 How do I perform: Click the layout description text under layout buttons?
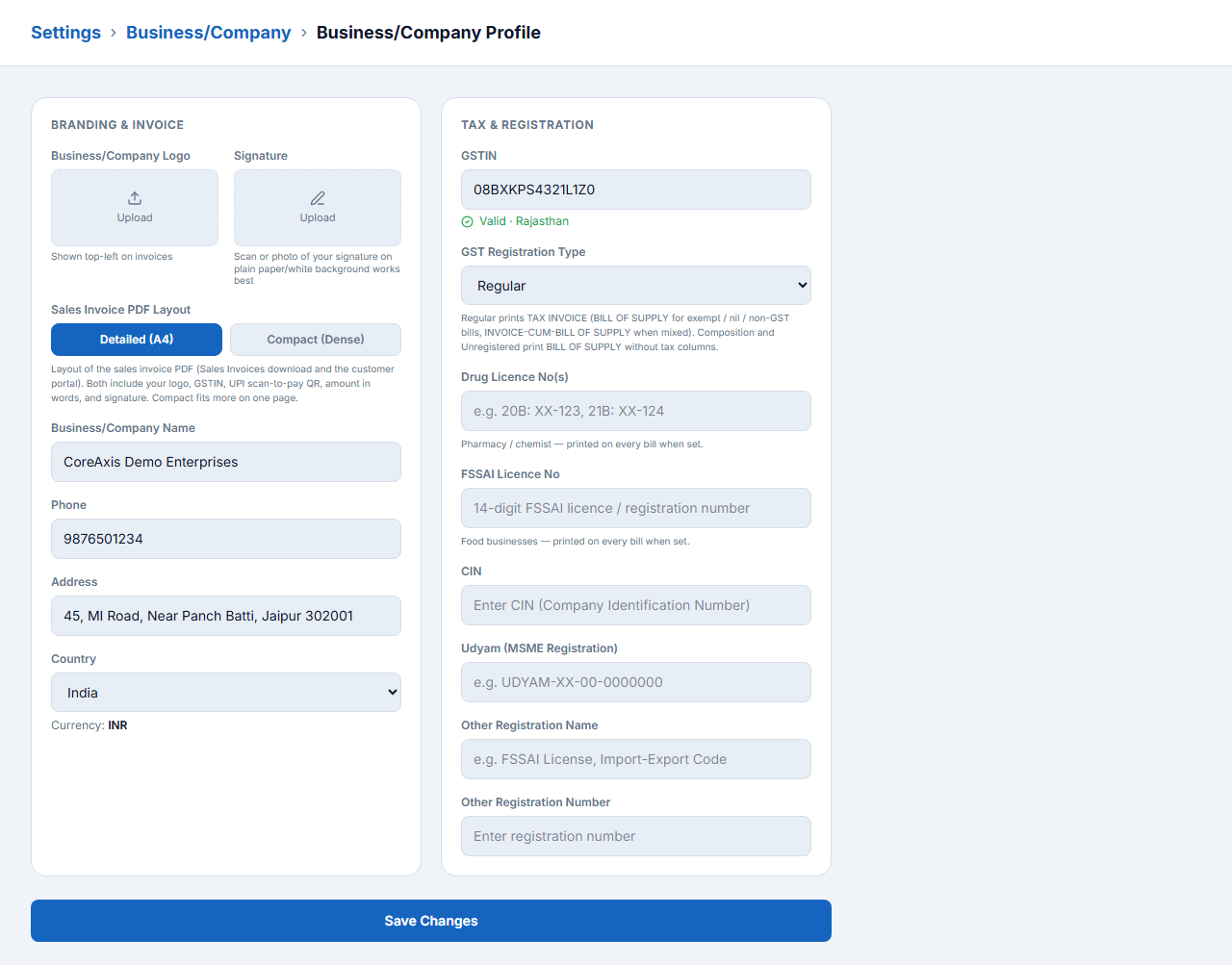point(222,383)
